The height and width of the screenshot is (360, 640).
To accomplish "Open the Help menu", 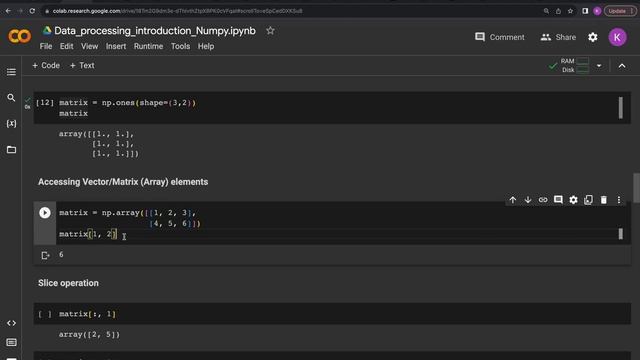I will (206, 46).
